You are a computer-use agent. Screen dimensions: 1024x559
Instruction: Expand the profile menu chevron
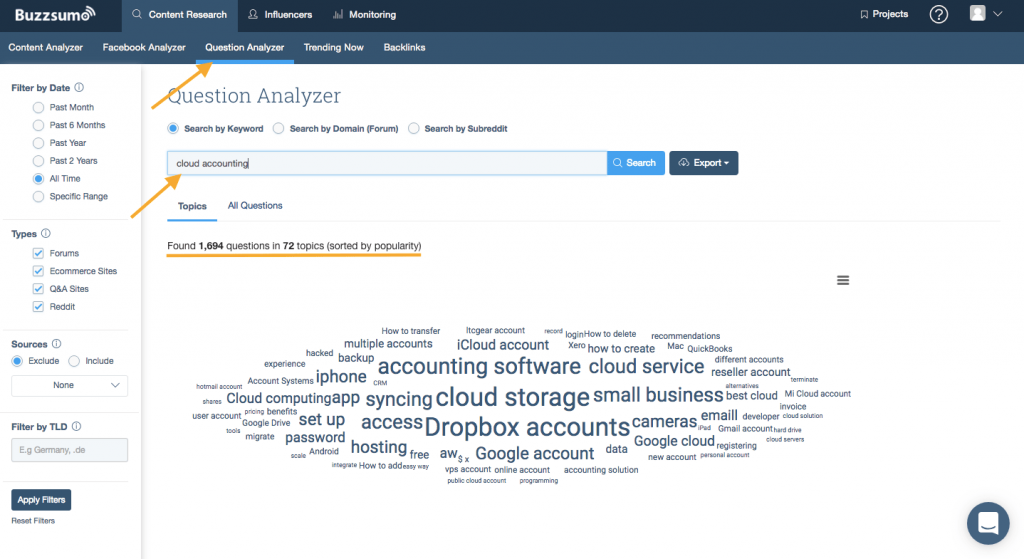coord(998,14)
